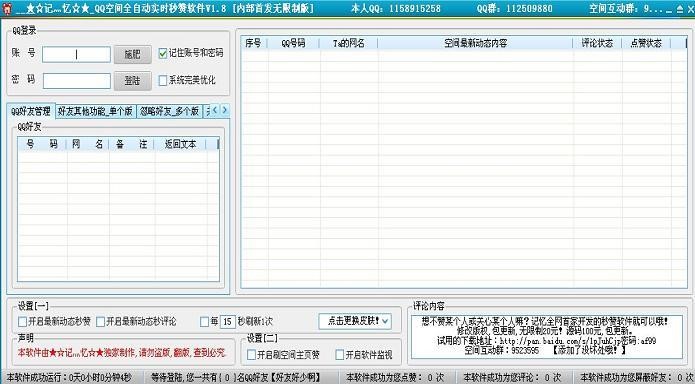
Task: Click the Ta的网名 column header
Action: tap(349, 43)
